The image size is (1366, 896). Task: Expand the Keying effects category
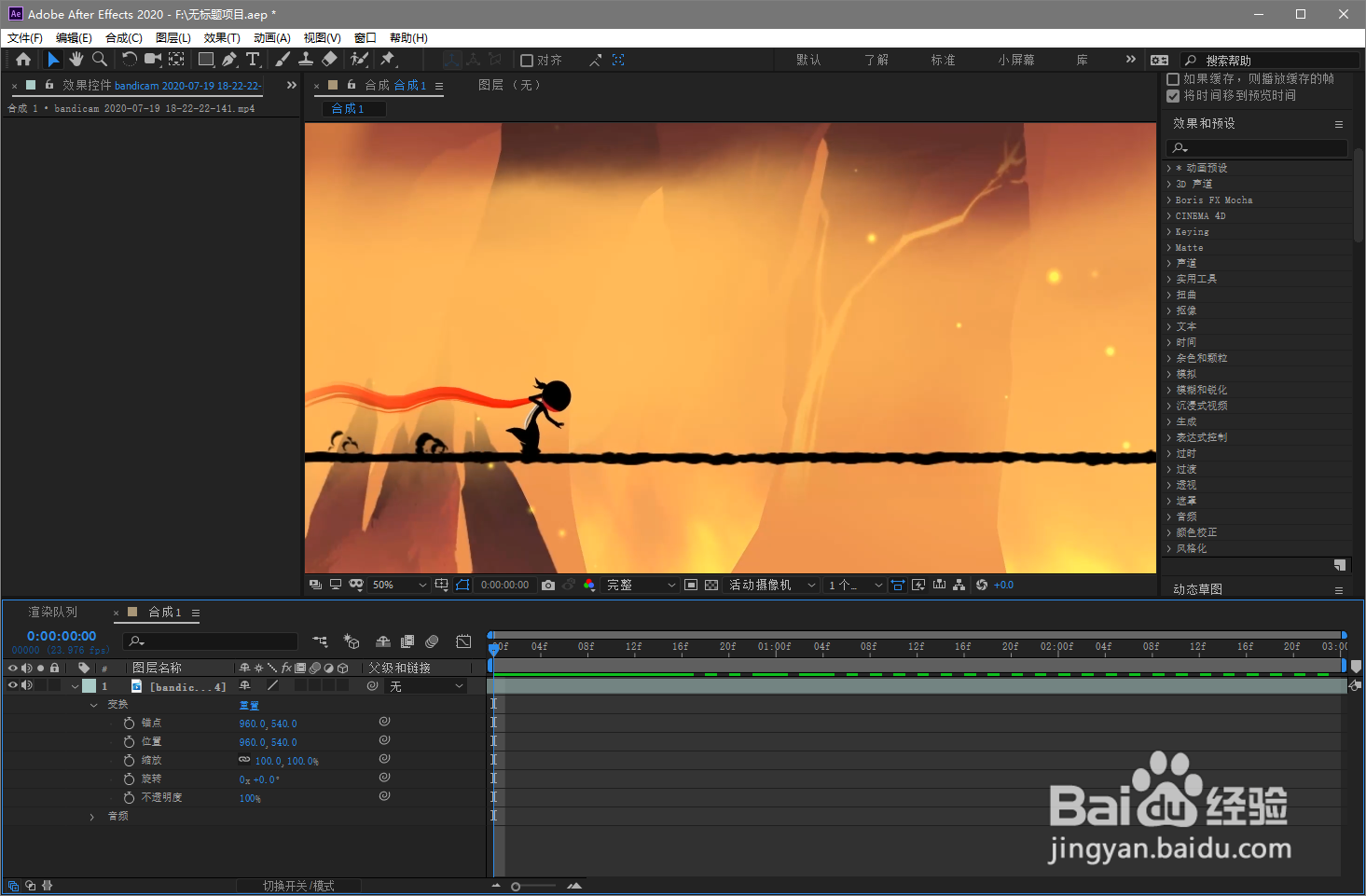coord(1168,231)
